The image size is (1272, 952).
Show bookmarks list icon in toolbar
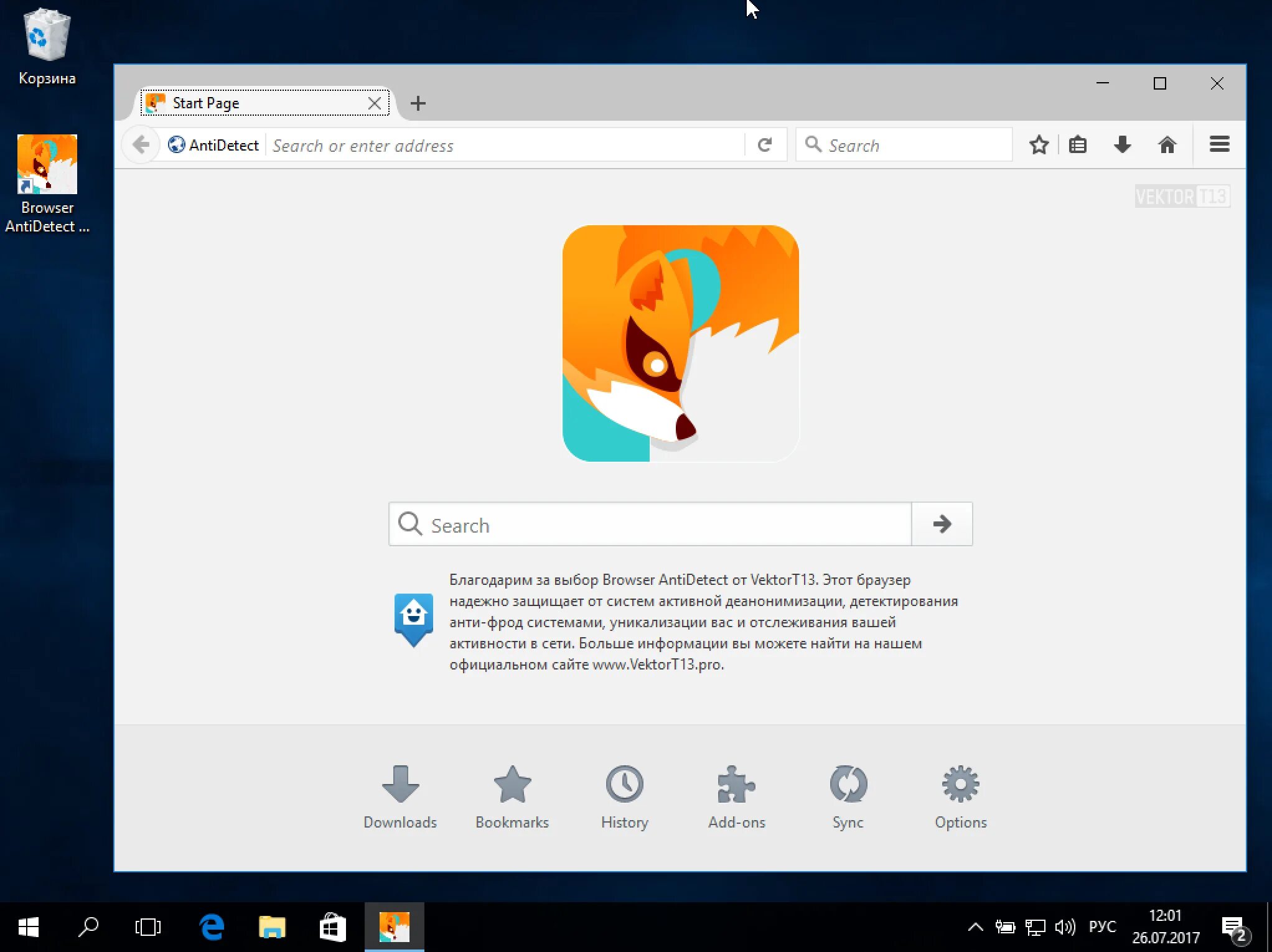(x=1078, y=145)
